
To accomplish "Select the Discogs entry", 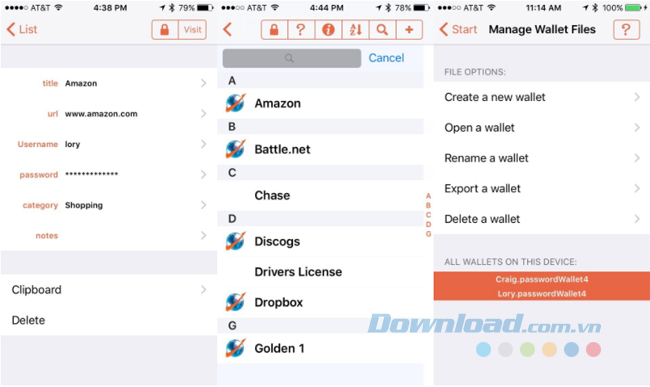I will (x=320, y=241).
